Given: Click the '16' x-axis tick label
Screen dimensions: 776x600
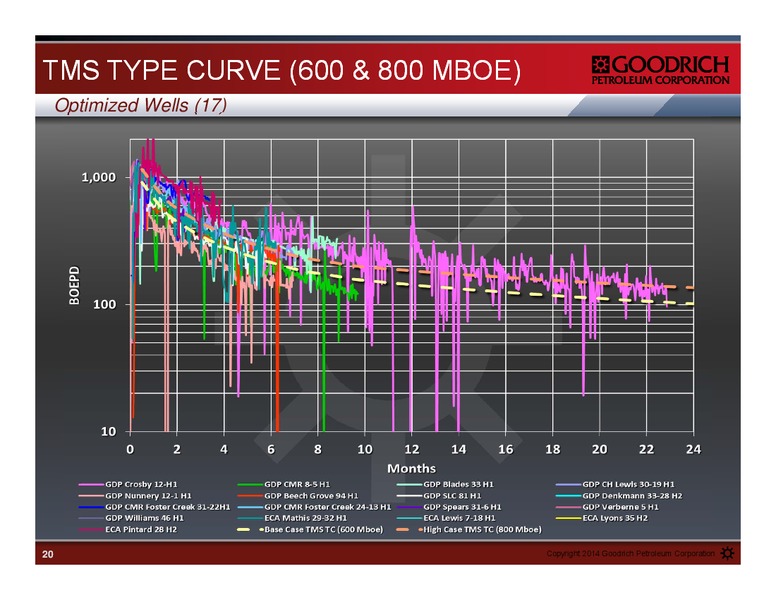Looking at the screenshot, I should [506, 449].
